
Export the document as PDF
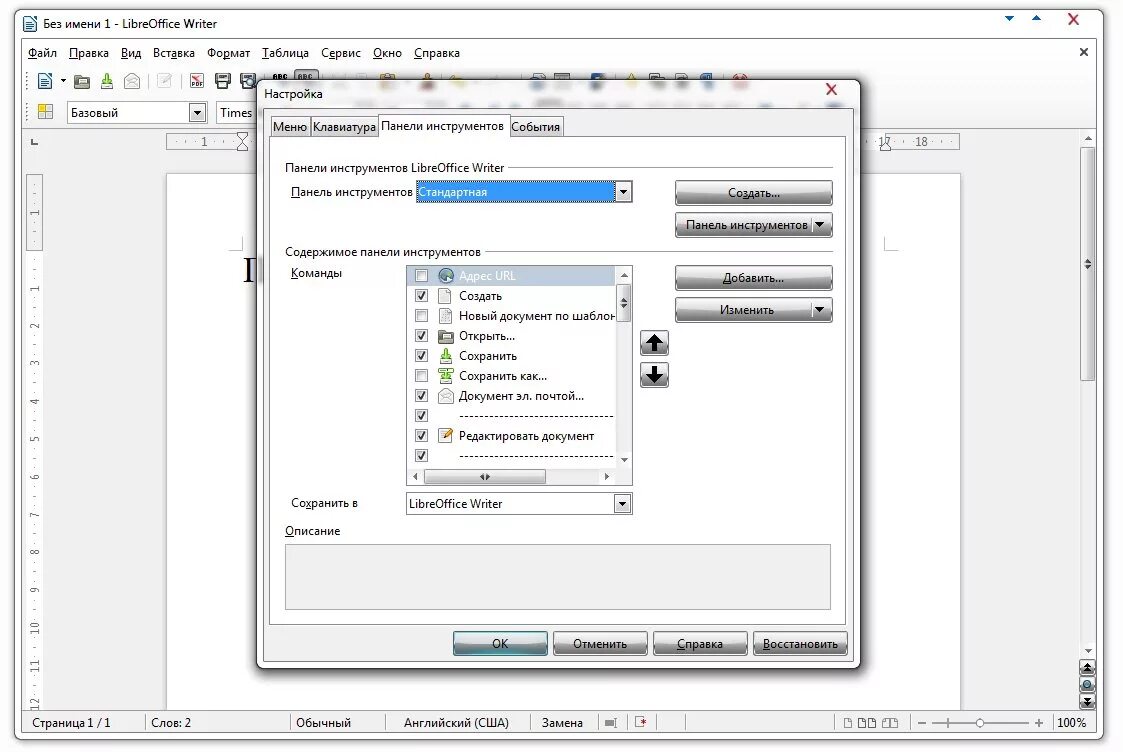pos(196,80)
